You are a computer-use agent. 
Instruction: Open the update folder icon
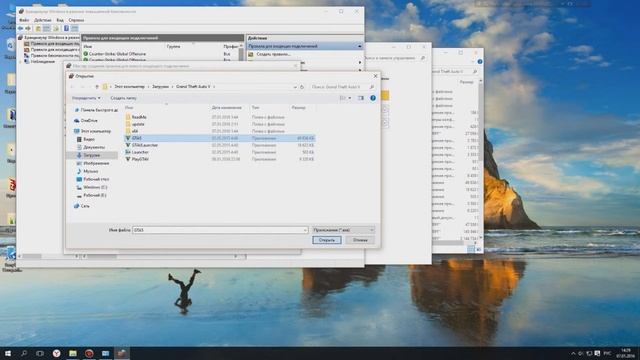[128, 124]
